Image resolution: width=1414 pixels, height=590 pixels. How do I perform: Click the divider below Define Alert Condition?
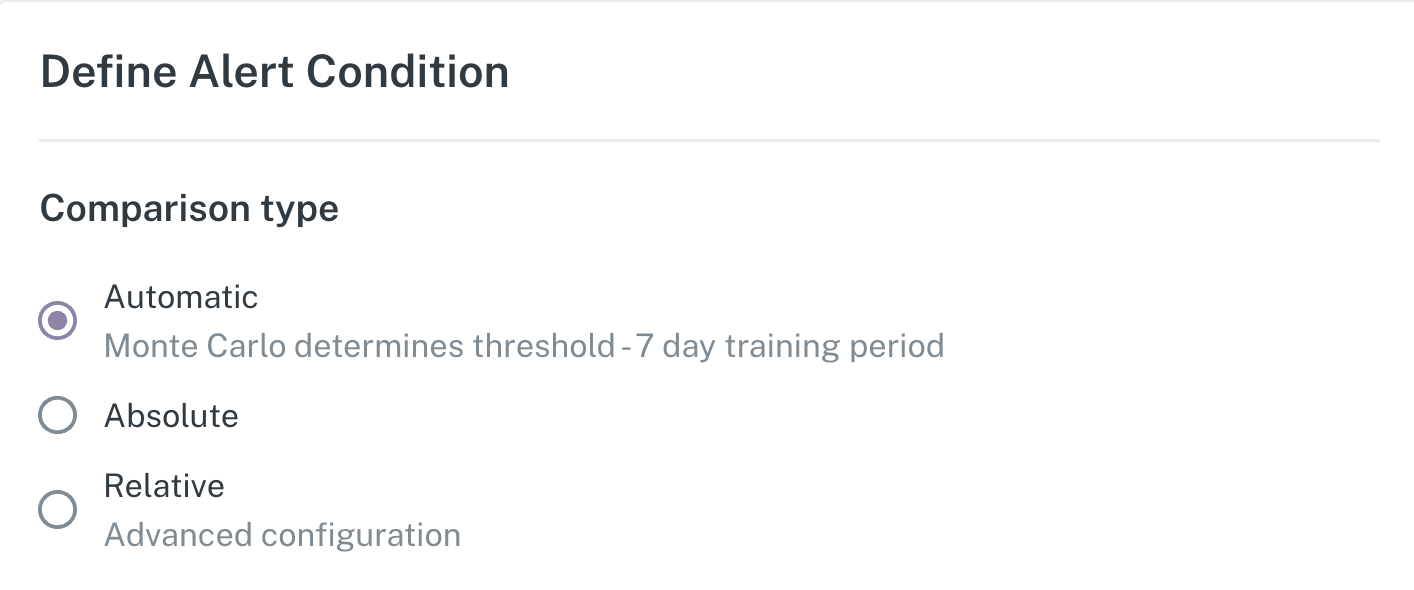pos(709,141)
